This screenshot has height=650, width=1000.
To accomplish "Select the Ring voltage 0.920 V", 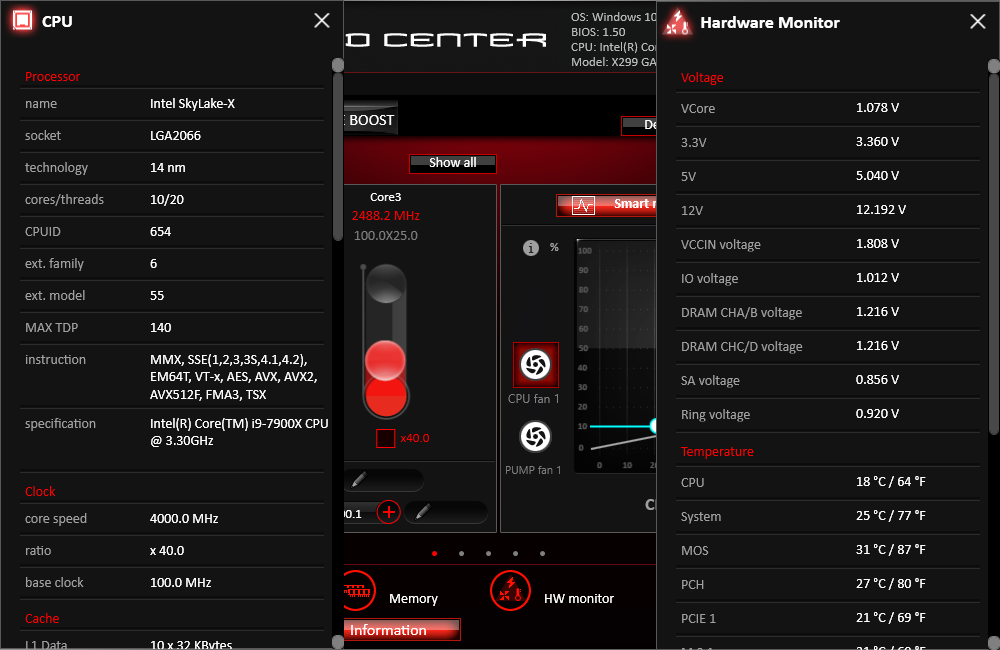I will pos(878,413).
